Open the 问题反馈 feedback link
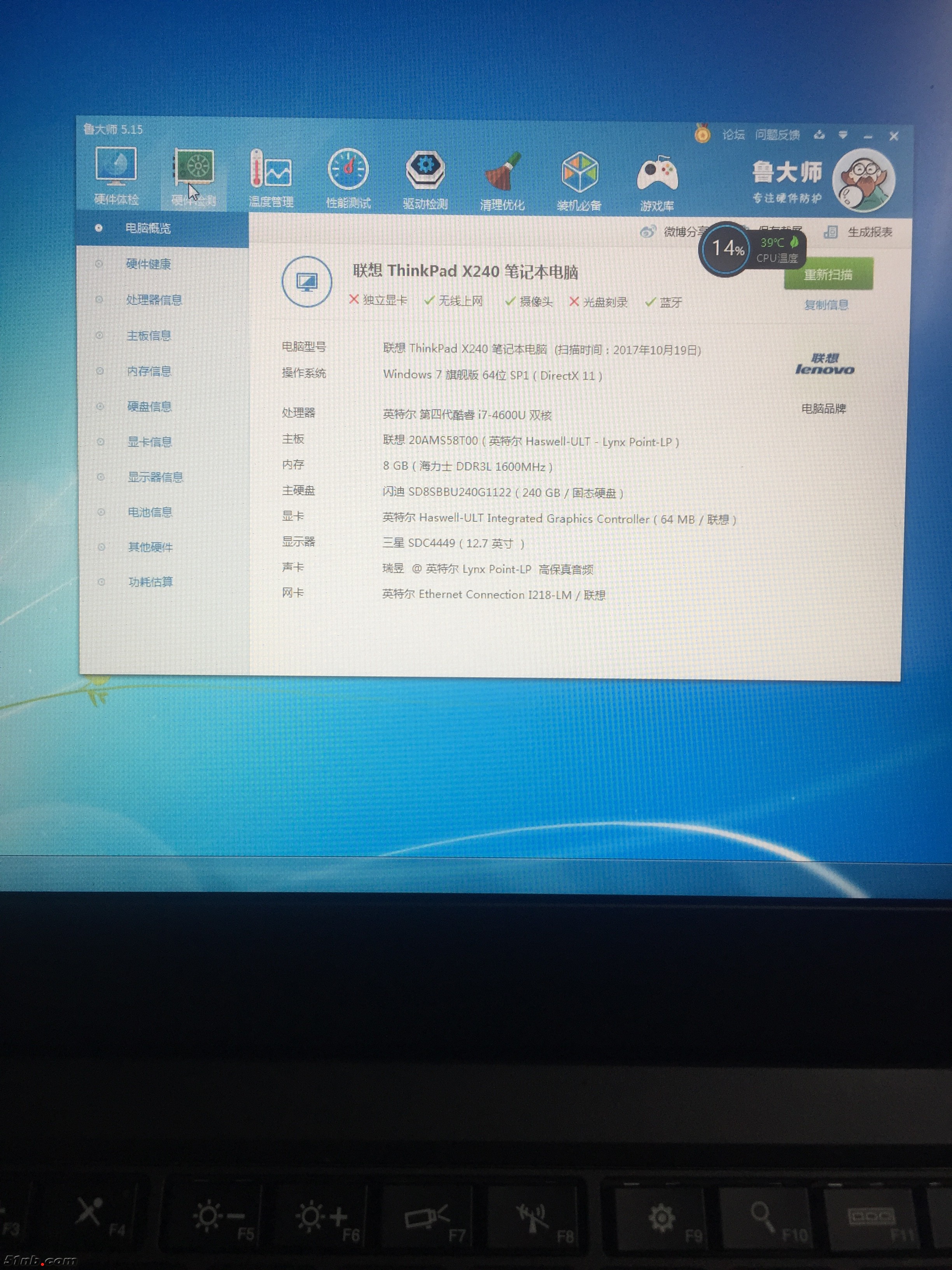This screenshot has height=1270, width=952. pyautogui.click(x=777, y=135)
